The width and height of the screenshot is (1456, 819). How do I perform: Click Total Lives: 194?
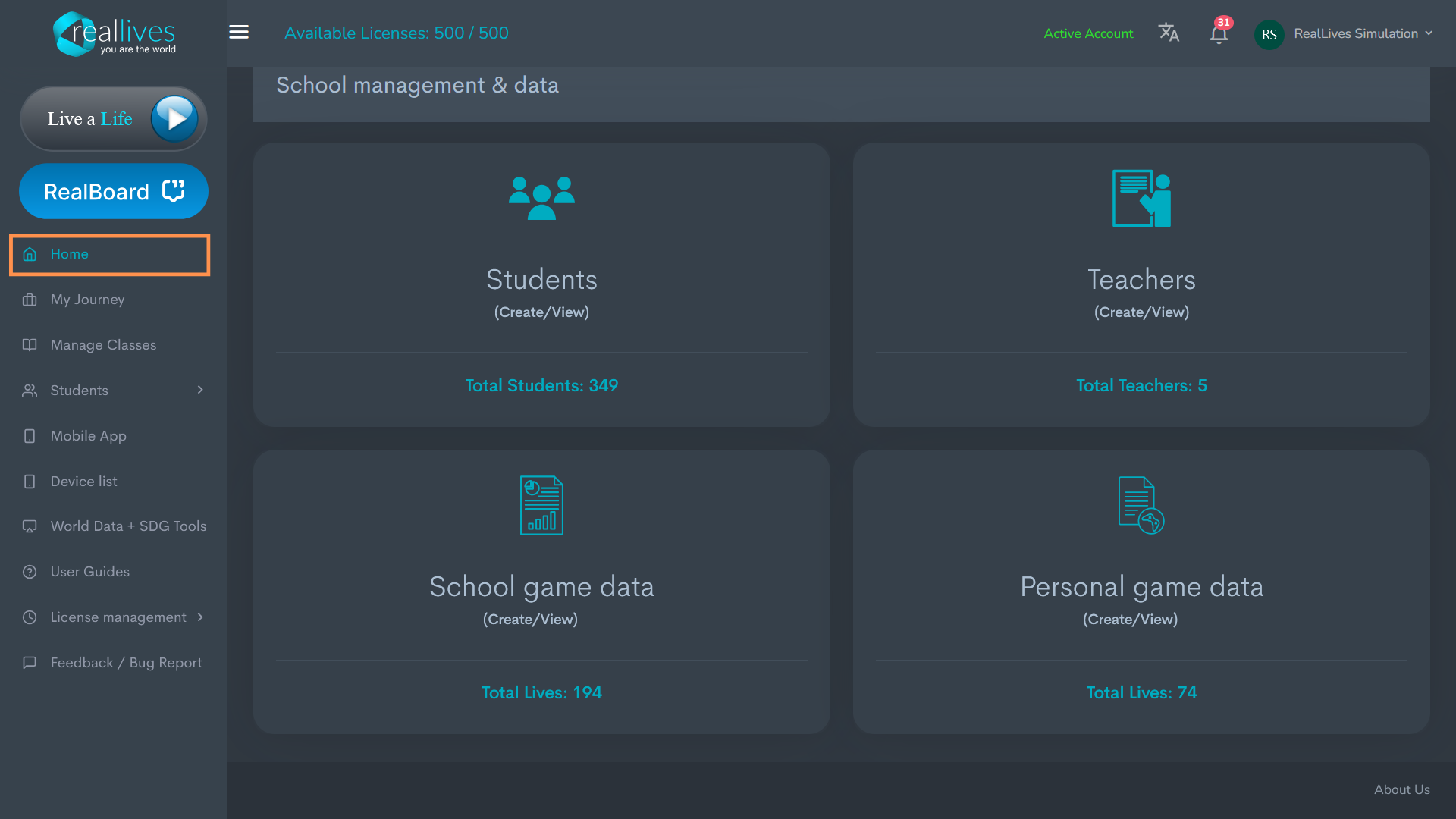(541, 692)
